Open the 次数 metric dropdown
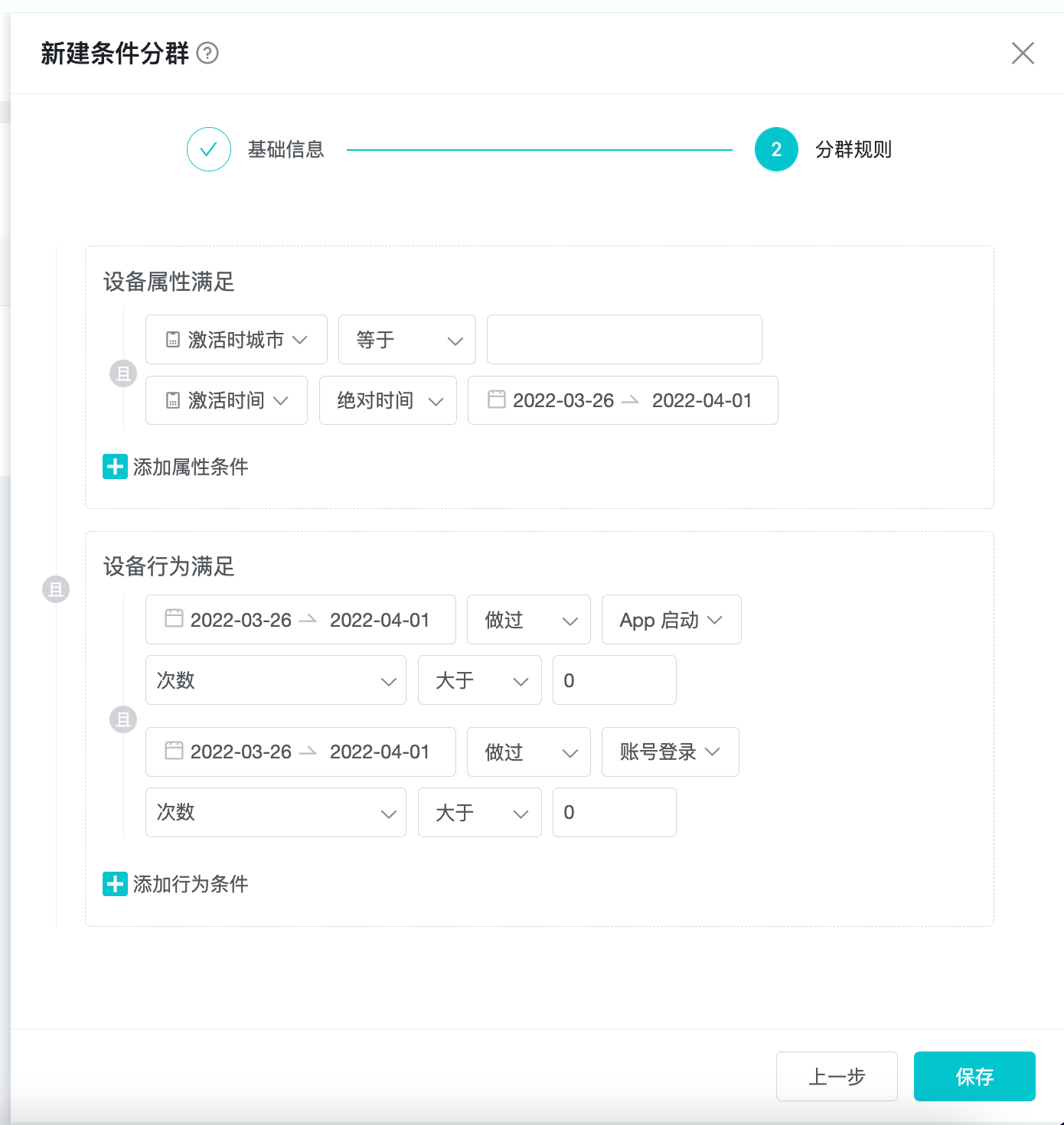This screenshot has width=1064, height=1125. click(x=275, y=680)
